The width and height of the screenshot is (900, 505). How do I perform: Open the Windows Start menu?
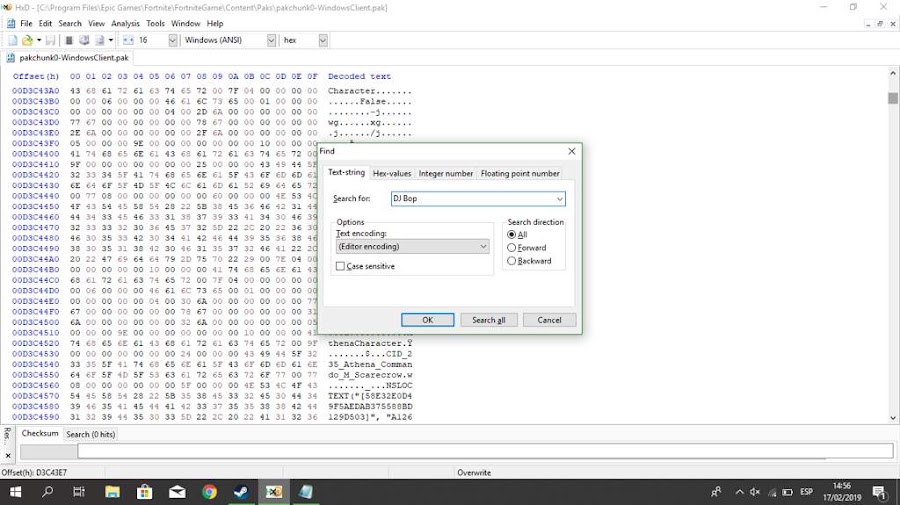[15, 492]
